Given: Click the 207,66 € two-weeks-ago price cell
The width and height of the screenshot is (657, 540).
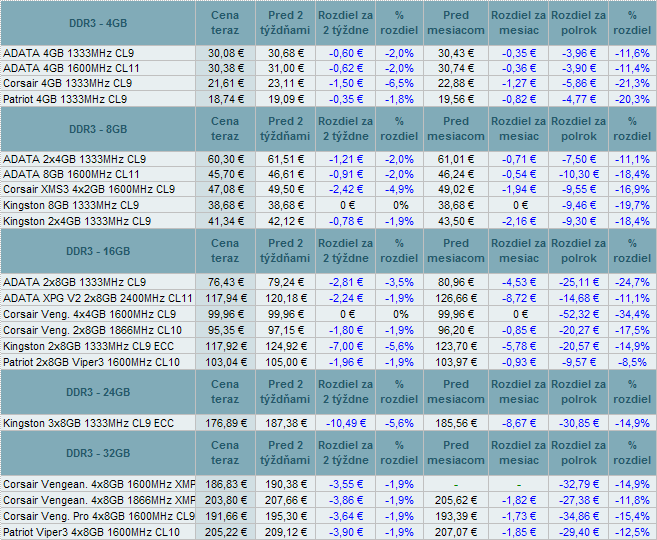Looking at the screenshot, I should point(285,500).
